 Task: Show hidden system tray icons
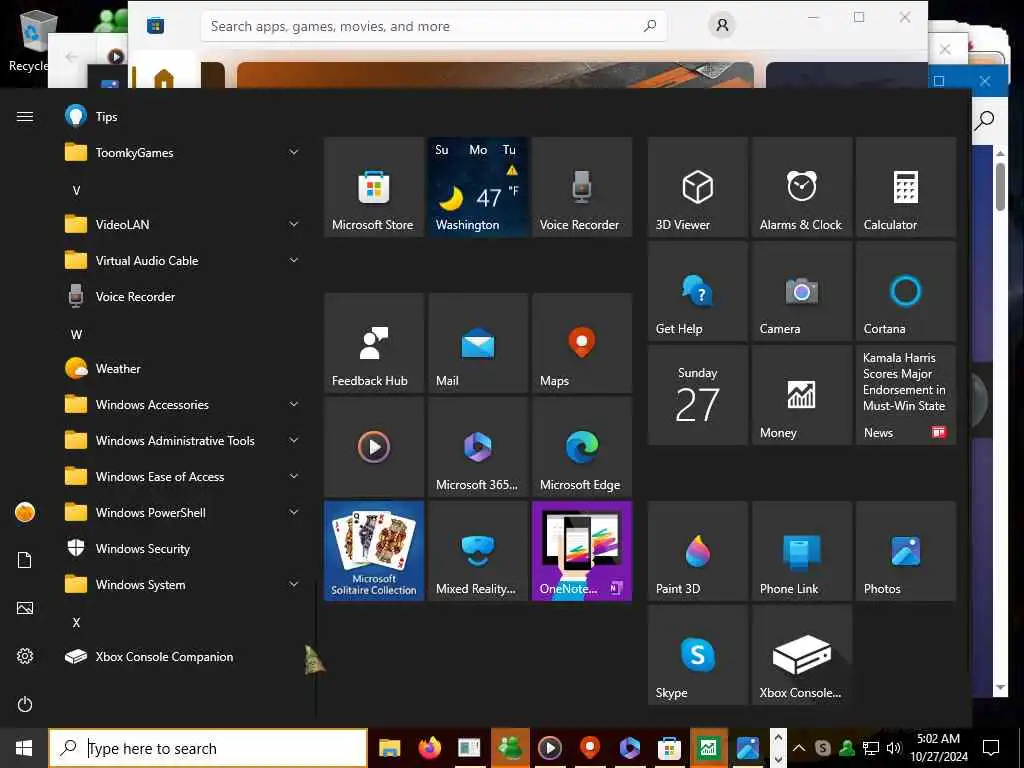(799, 748)
